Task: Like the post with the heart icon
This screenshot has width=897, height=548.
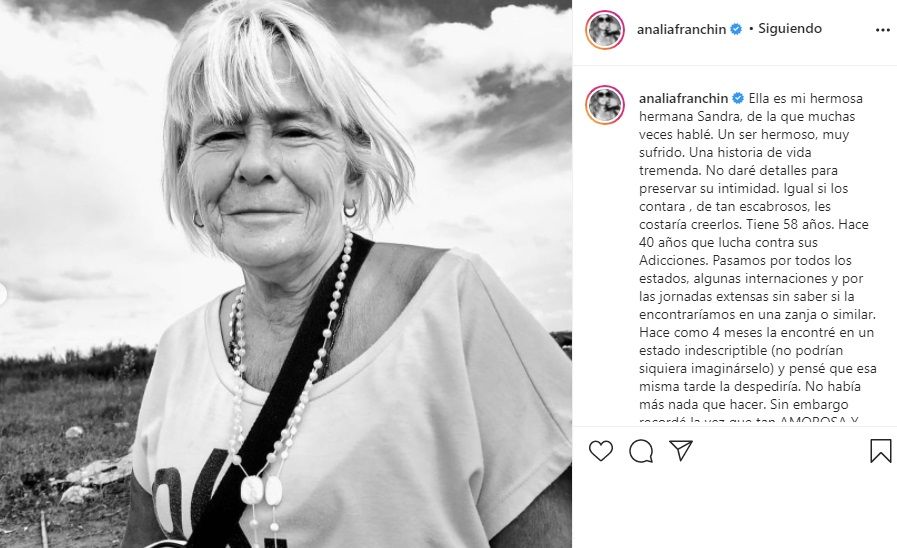Action: click(601, 451)
